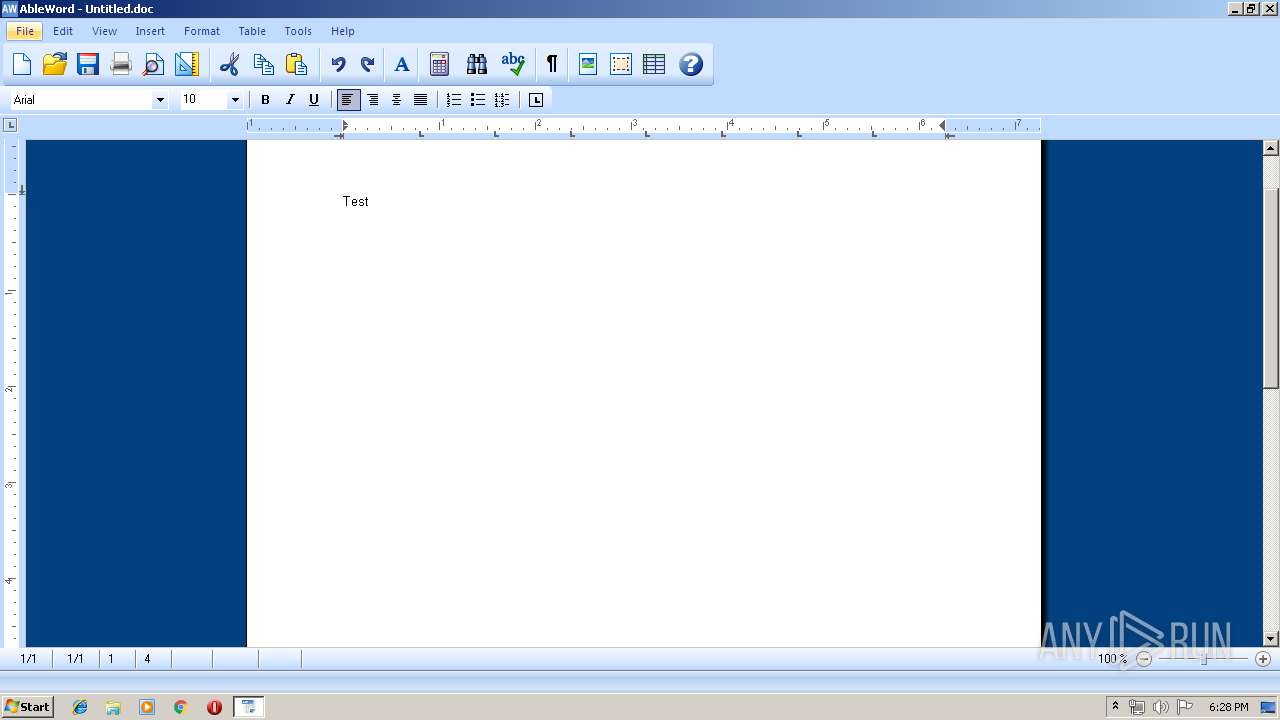
Task: Copy selection with the double page icon
Action: pyautogui.click(x=264, y=65)
